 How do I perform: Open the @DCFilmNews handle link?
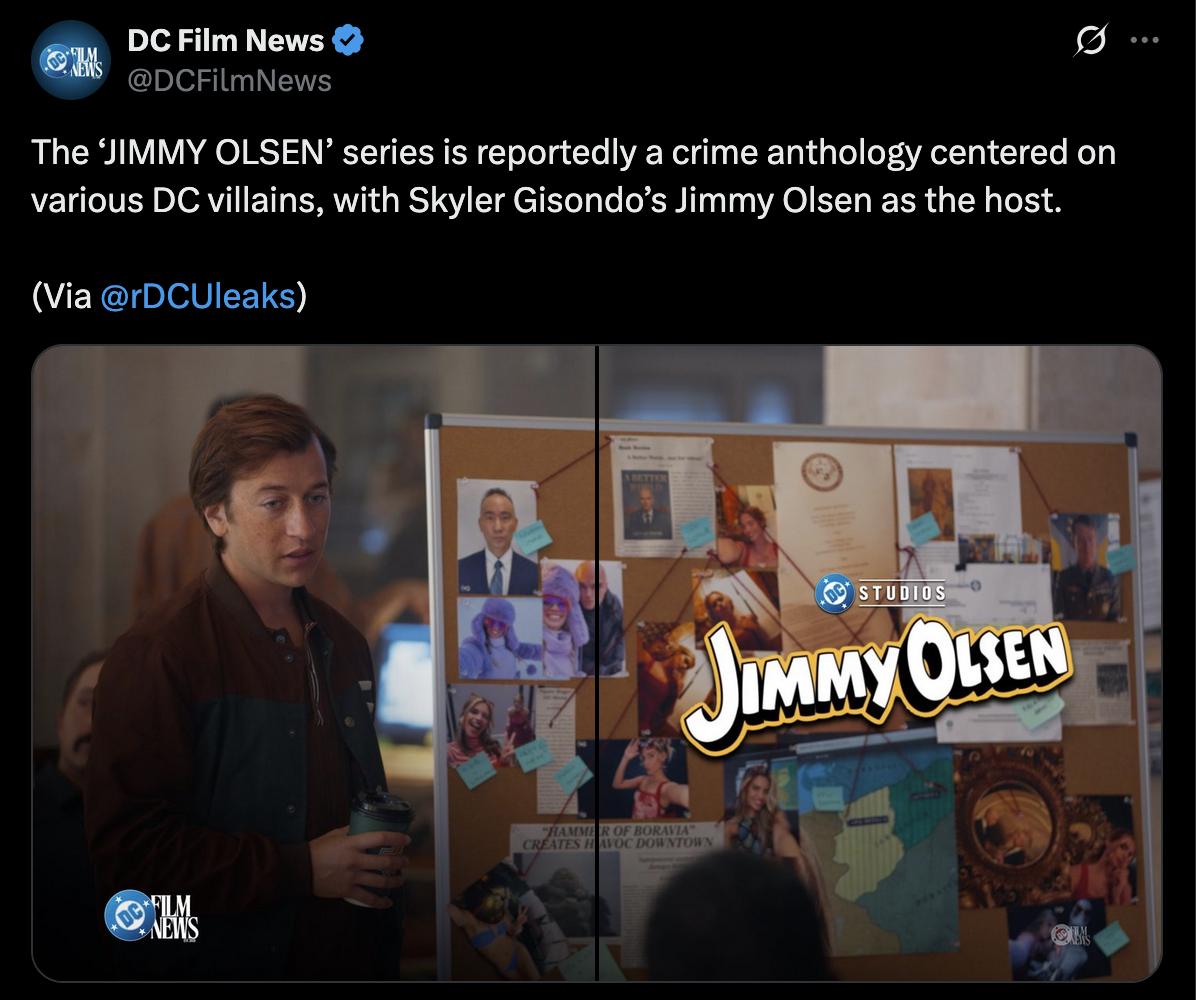coord(229,81)
